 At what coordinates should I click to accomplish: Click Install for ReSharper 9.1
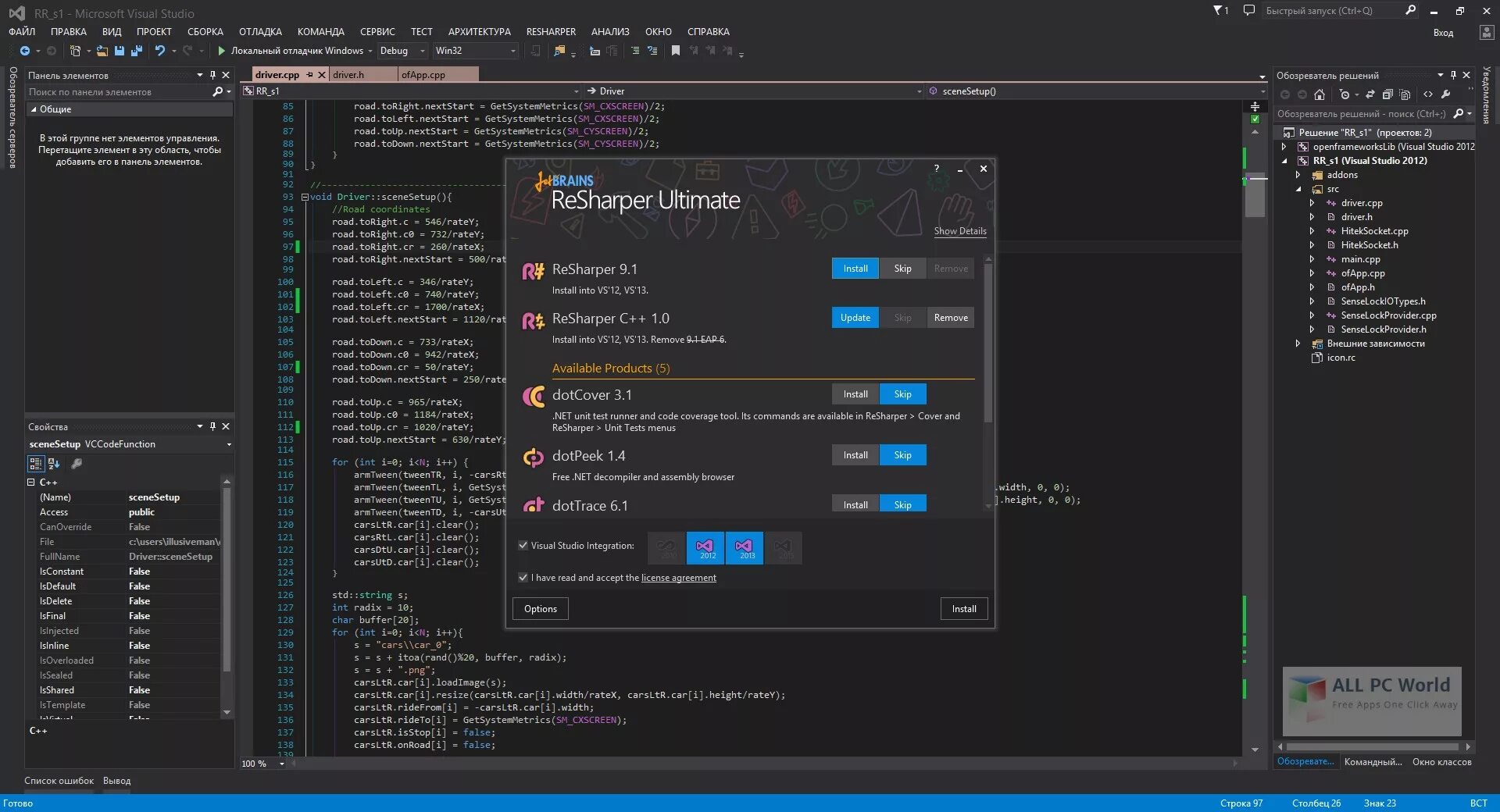tap(855, 269)
